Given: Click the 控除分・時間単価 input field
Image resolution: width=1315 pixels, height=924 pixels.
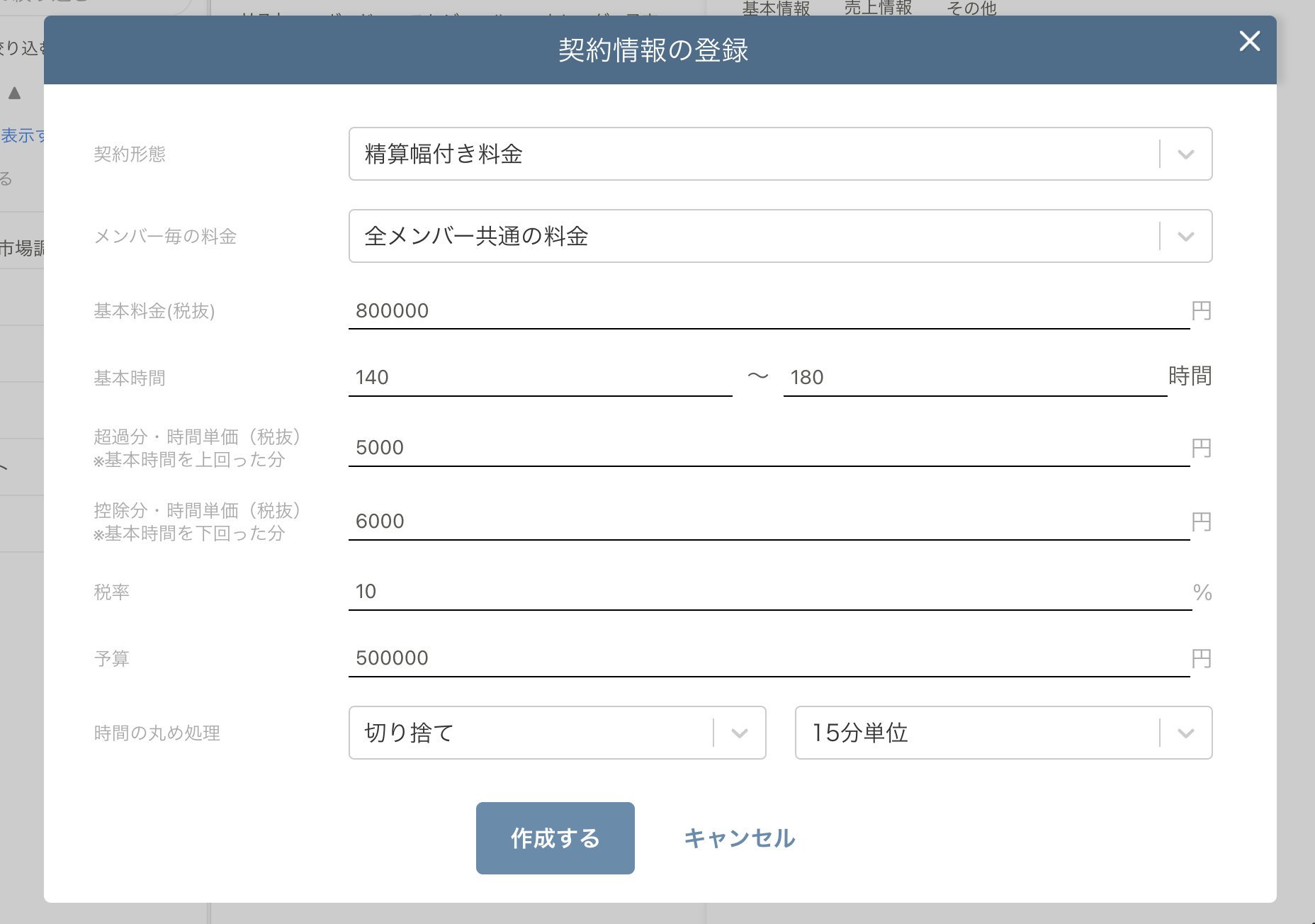Looking at the screenshot, I should pyautogui.click(x=769, y=522).
